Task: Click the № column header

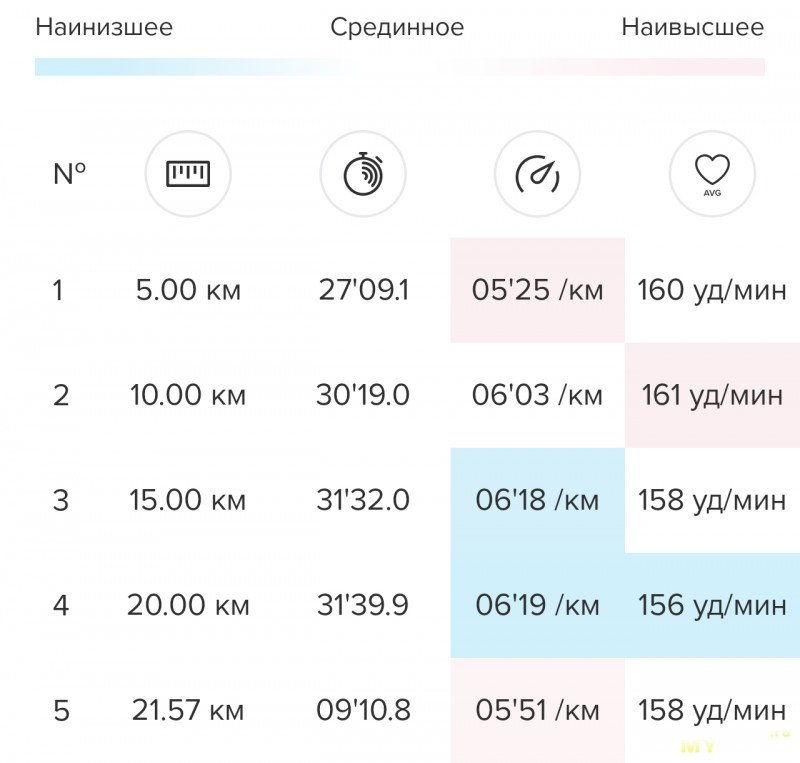Action: point(69,174)
